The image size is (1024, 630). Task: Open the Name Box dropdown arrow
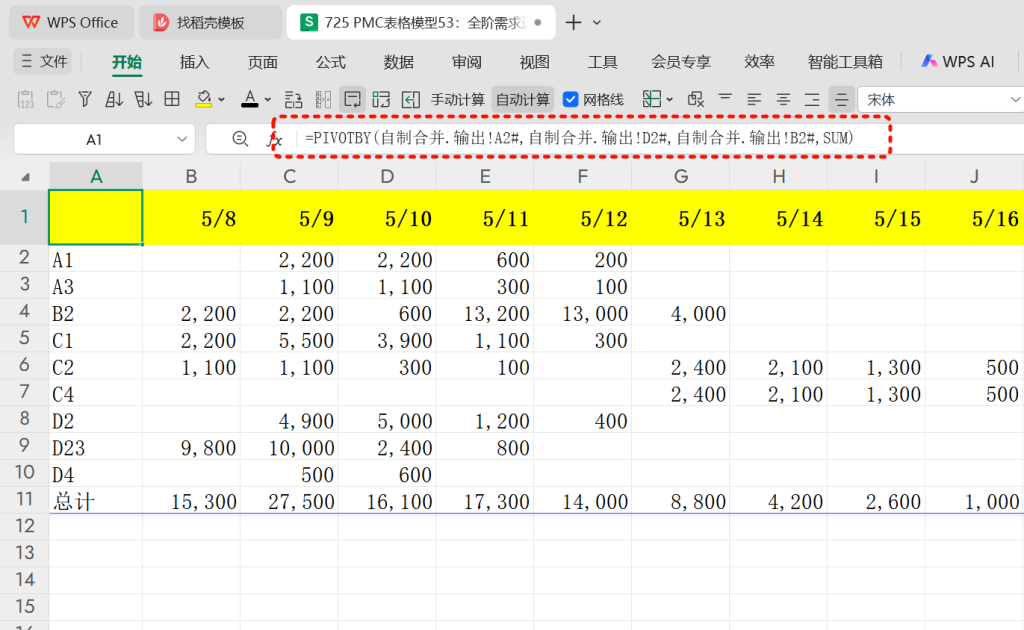coord(182,139)
